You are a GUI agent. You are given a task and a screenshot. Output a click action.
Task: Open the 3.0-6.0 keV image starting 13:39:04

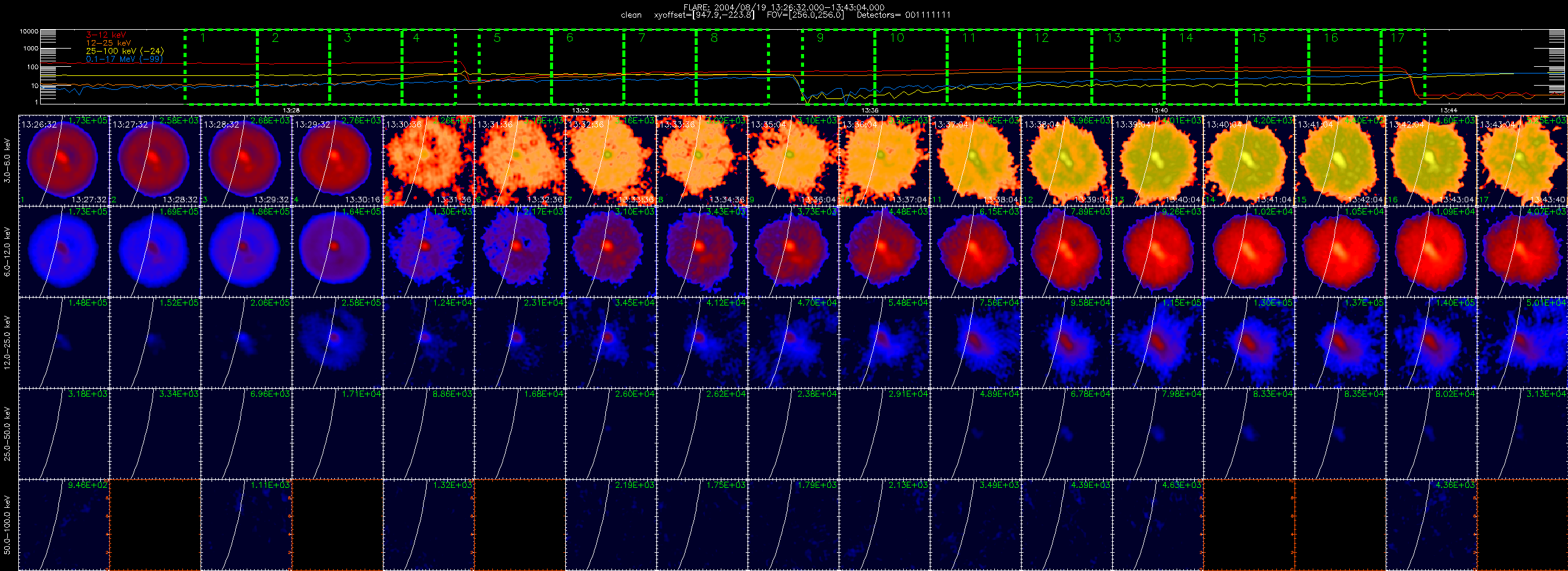pos(1158,160)
